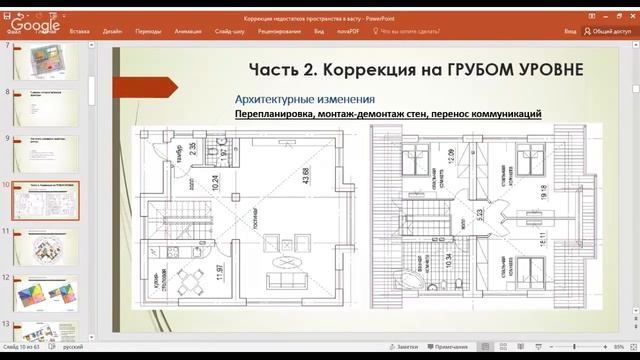
Task: Open the Вид ribbon tab
Action: [x=319, y=31]
